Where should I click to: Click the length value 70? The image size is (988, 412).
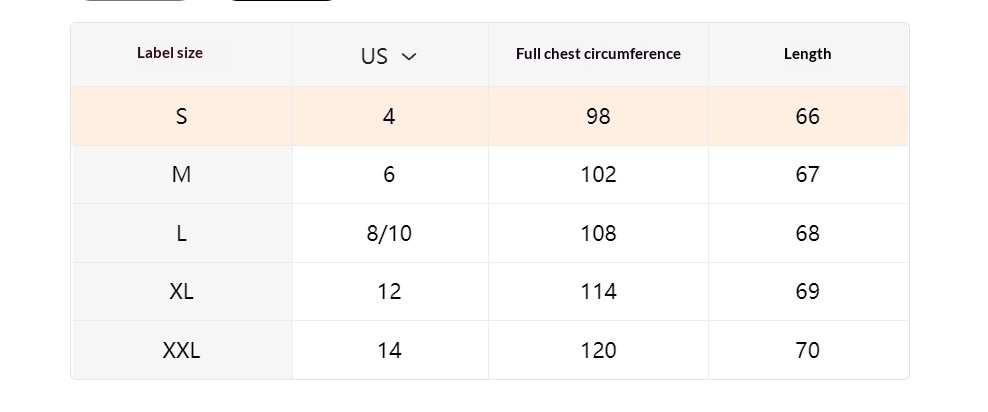[x=807, y=350]
